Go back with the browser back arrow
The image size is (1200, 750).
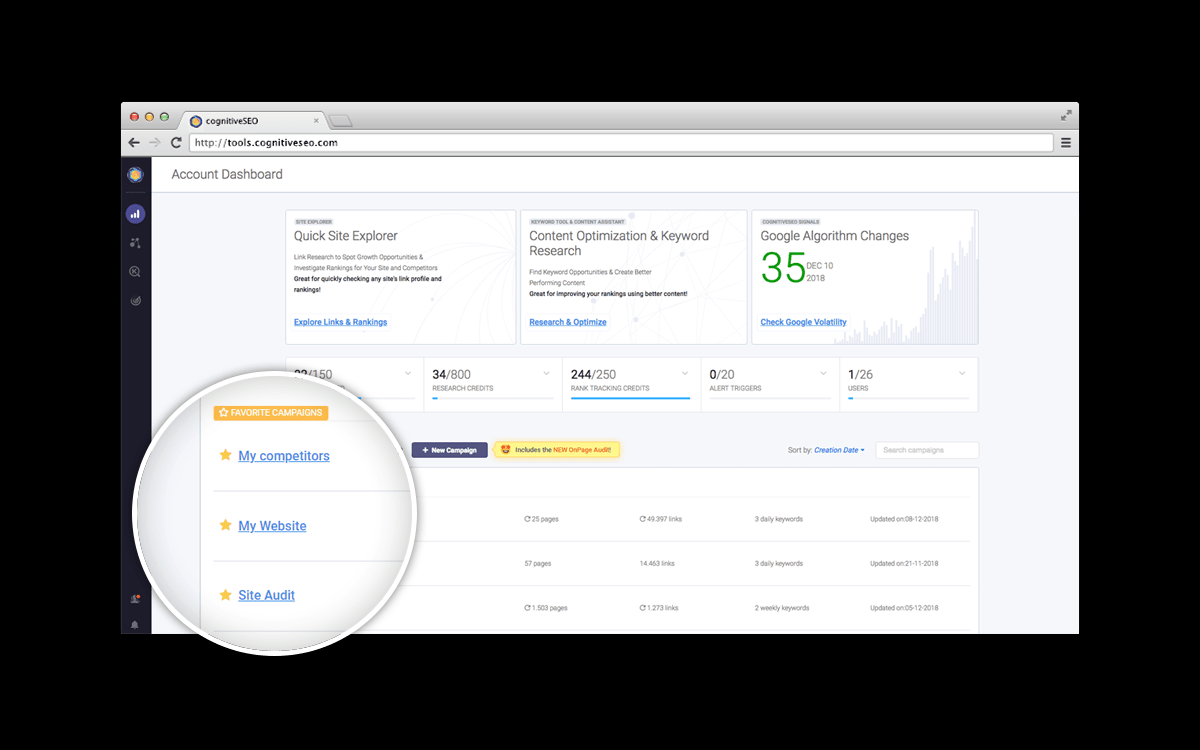(x=134, y=143)
